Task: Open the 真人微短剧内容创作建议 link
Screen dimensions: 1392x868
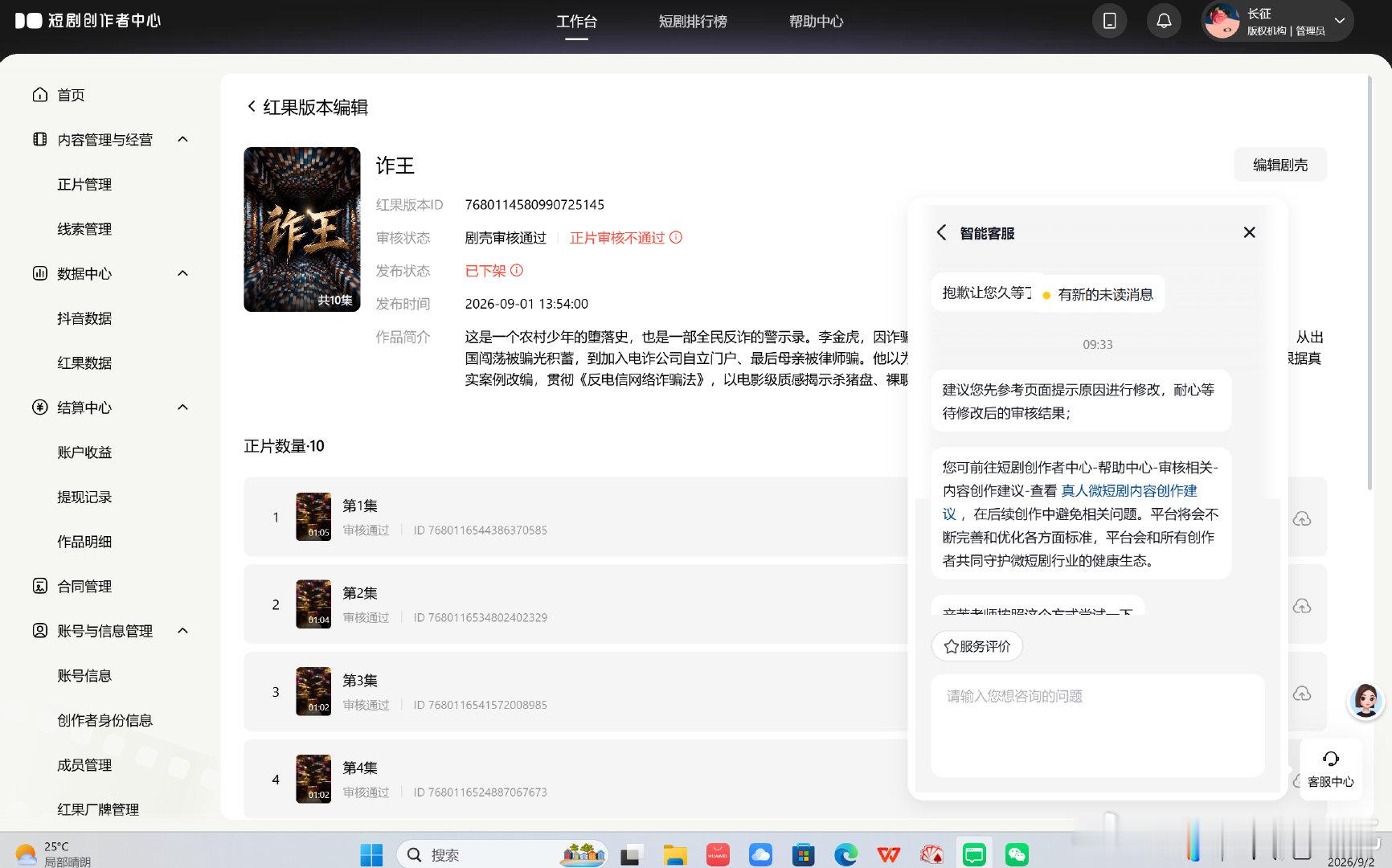Action: [x=1128, y=490]
